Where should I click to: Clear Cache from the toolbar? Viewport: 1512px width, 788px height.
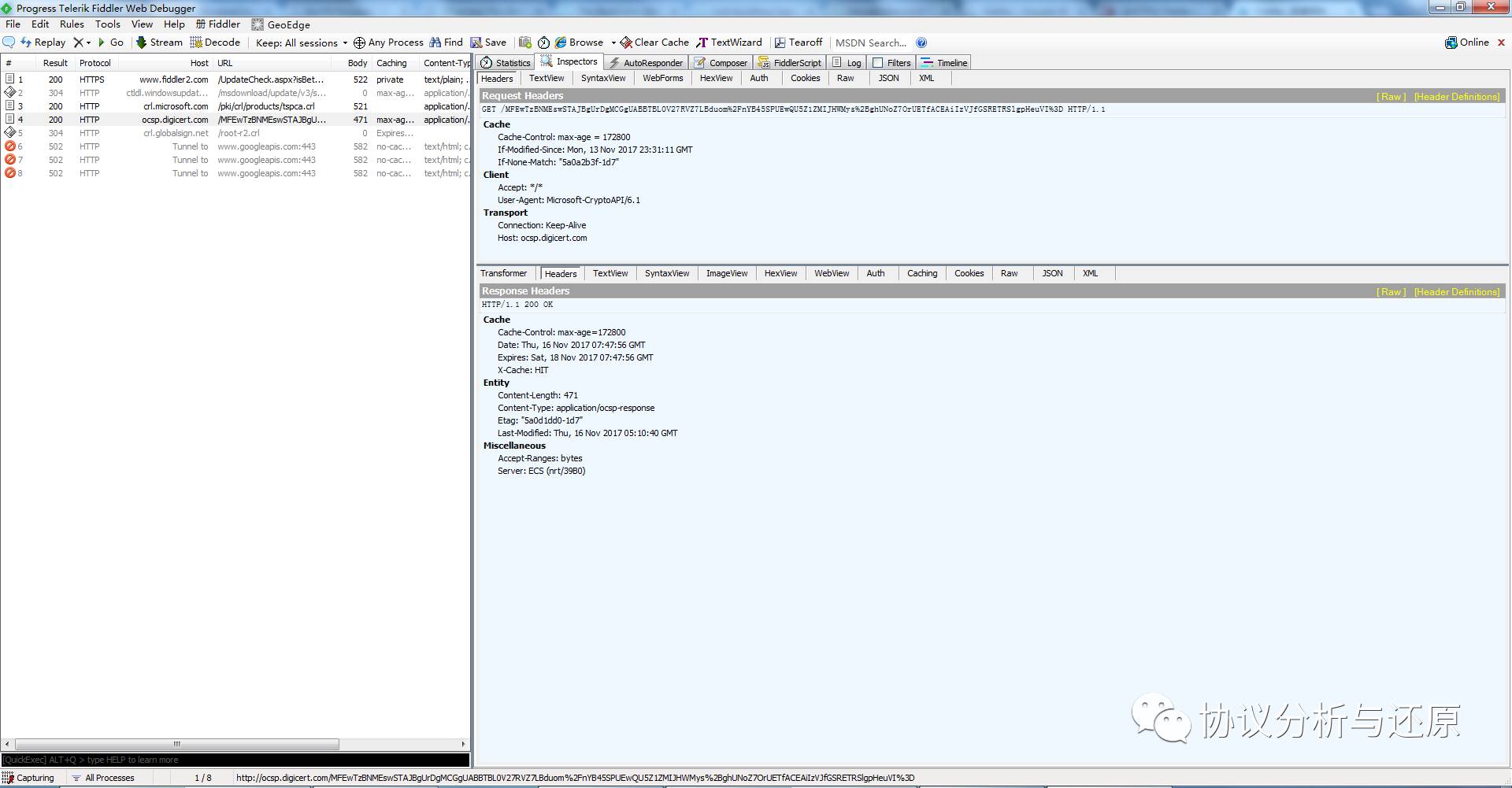pyautogui.click(x=654, y=43)
